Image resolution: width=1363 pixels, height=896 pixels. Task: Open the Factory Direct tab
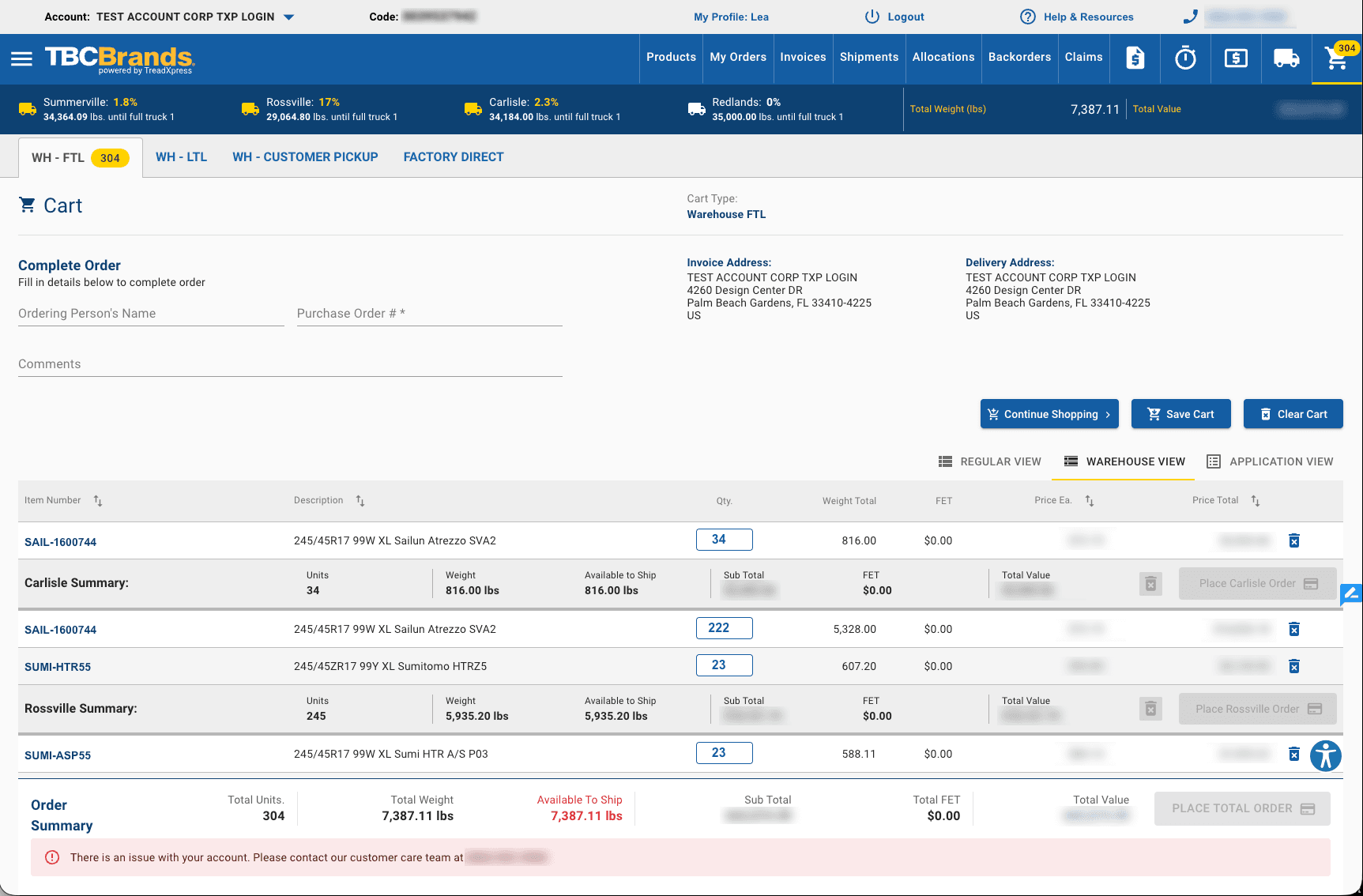coord(454,157)
